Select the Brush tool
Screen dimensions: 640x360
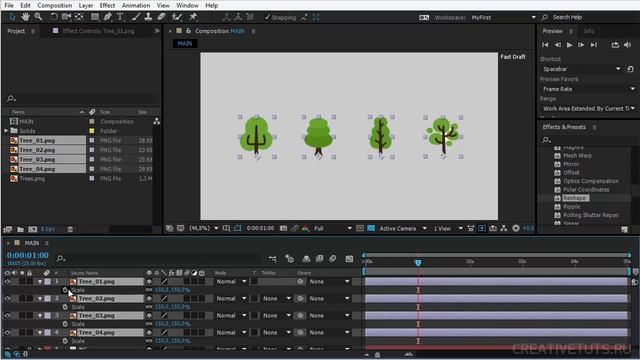point(136,17)
